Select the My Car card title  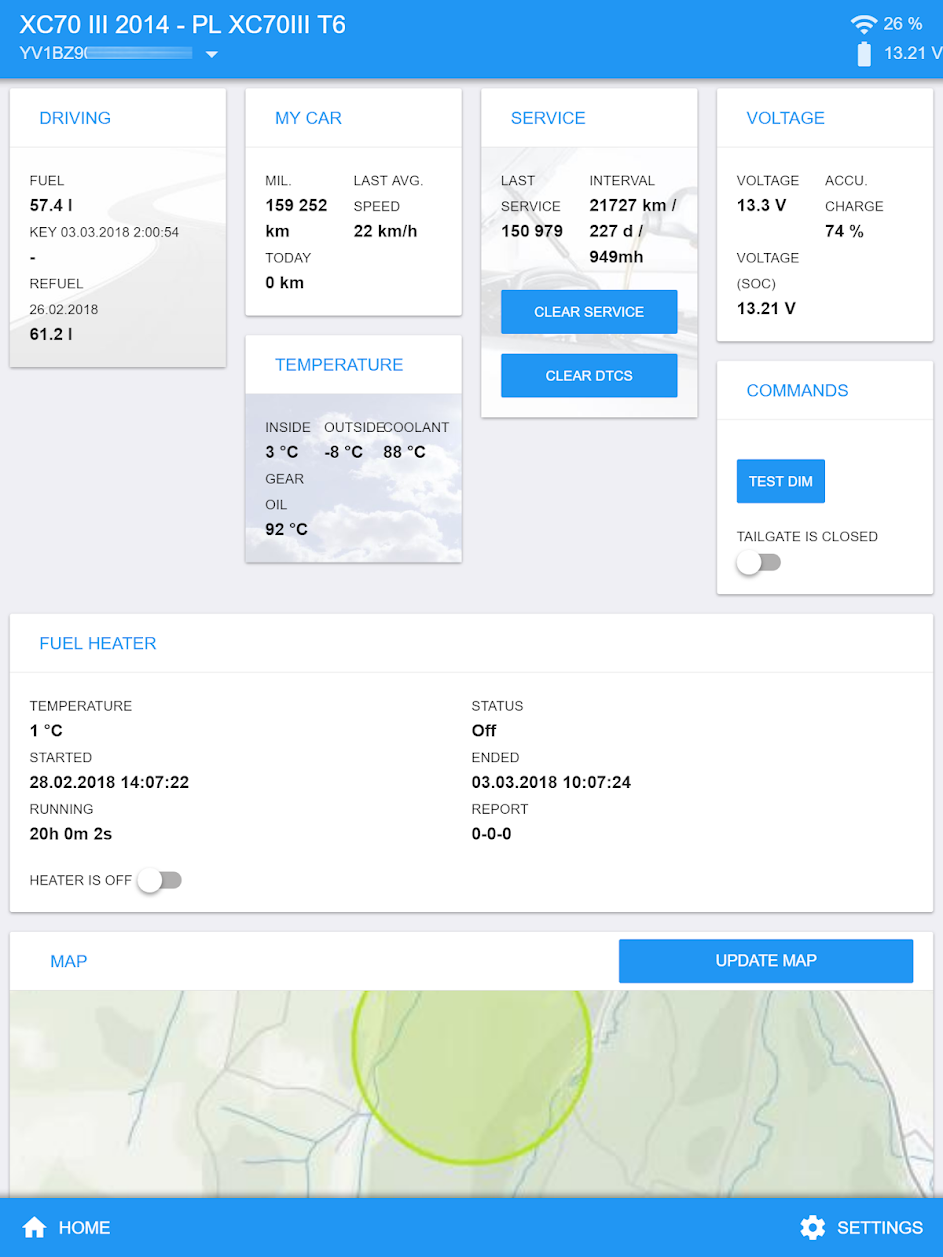(308, 118)
